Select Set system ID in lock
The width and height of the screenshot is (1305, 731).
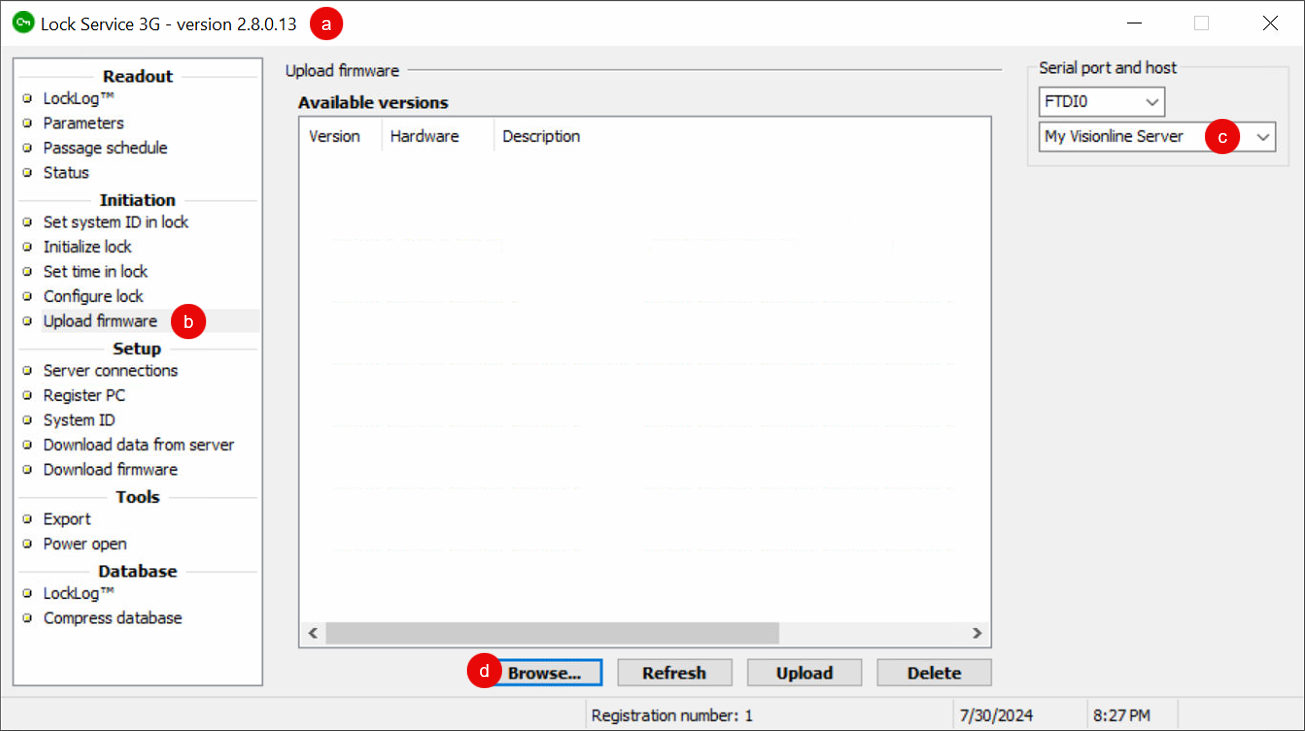coord(116,222)
